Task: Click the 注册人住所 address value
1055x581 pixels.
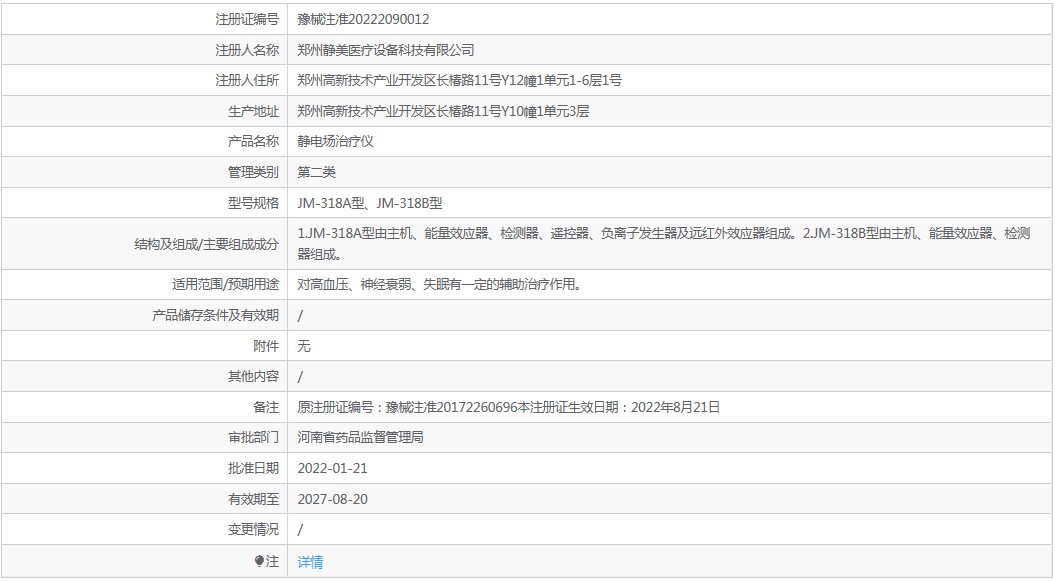Action: pos(460,81)
